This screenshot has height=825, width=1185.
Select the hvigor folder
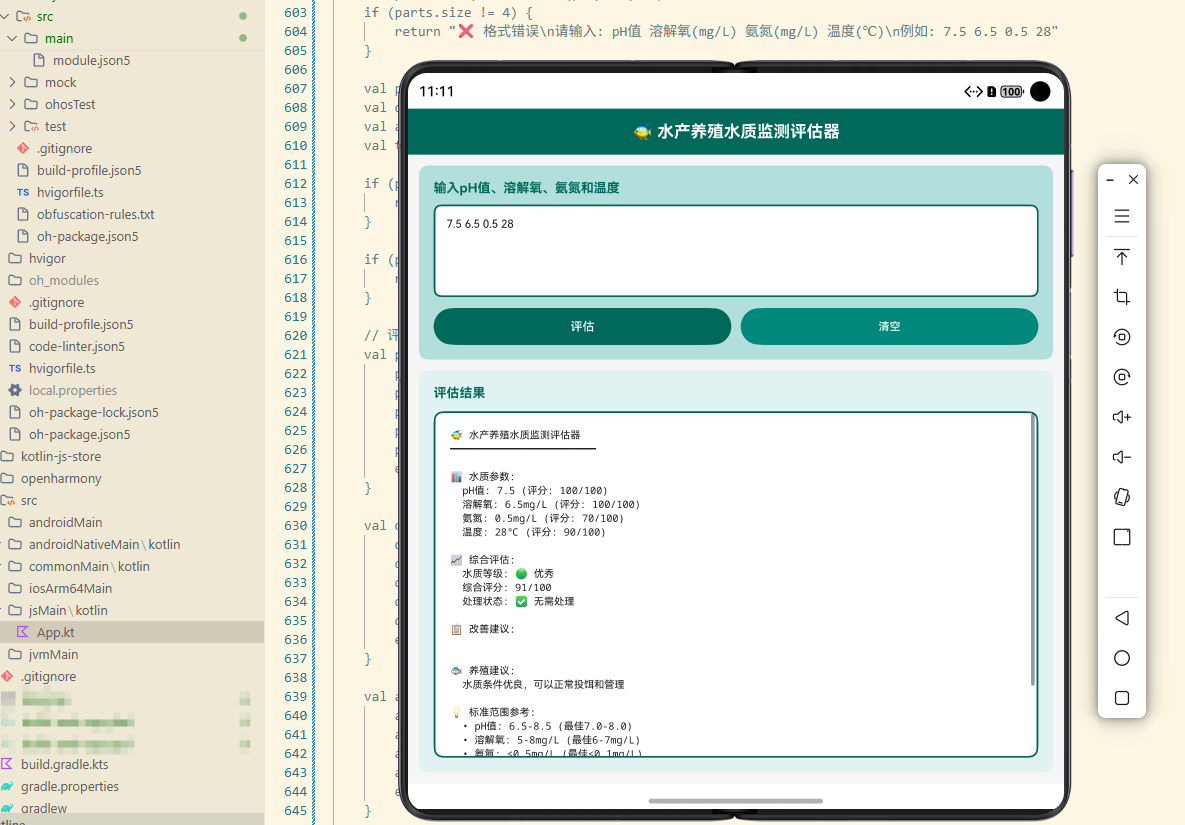pyautogui.click(x=47, y=258)
